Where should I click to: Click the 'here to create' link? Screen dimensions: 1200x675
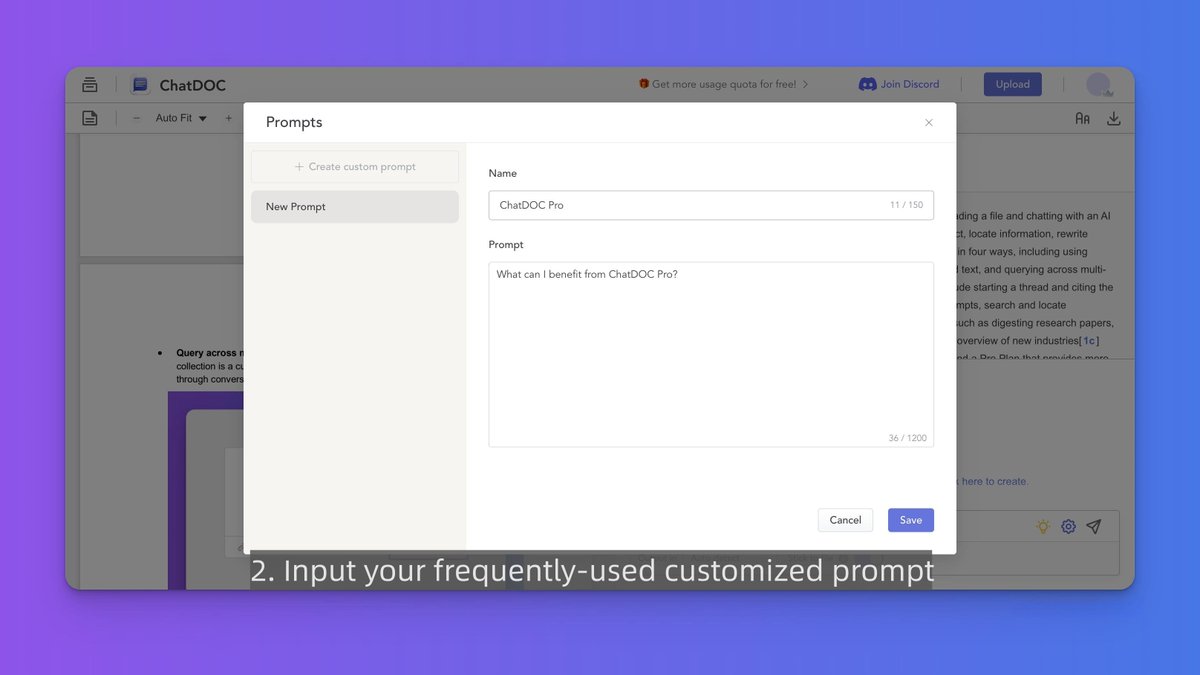click(995, 481)
